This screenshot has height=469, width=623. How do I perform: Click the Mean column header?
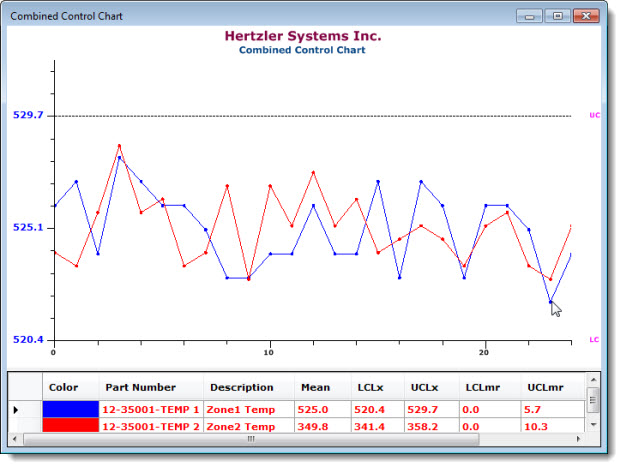pyautogui.click(x=316, y=387)
